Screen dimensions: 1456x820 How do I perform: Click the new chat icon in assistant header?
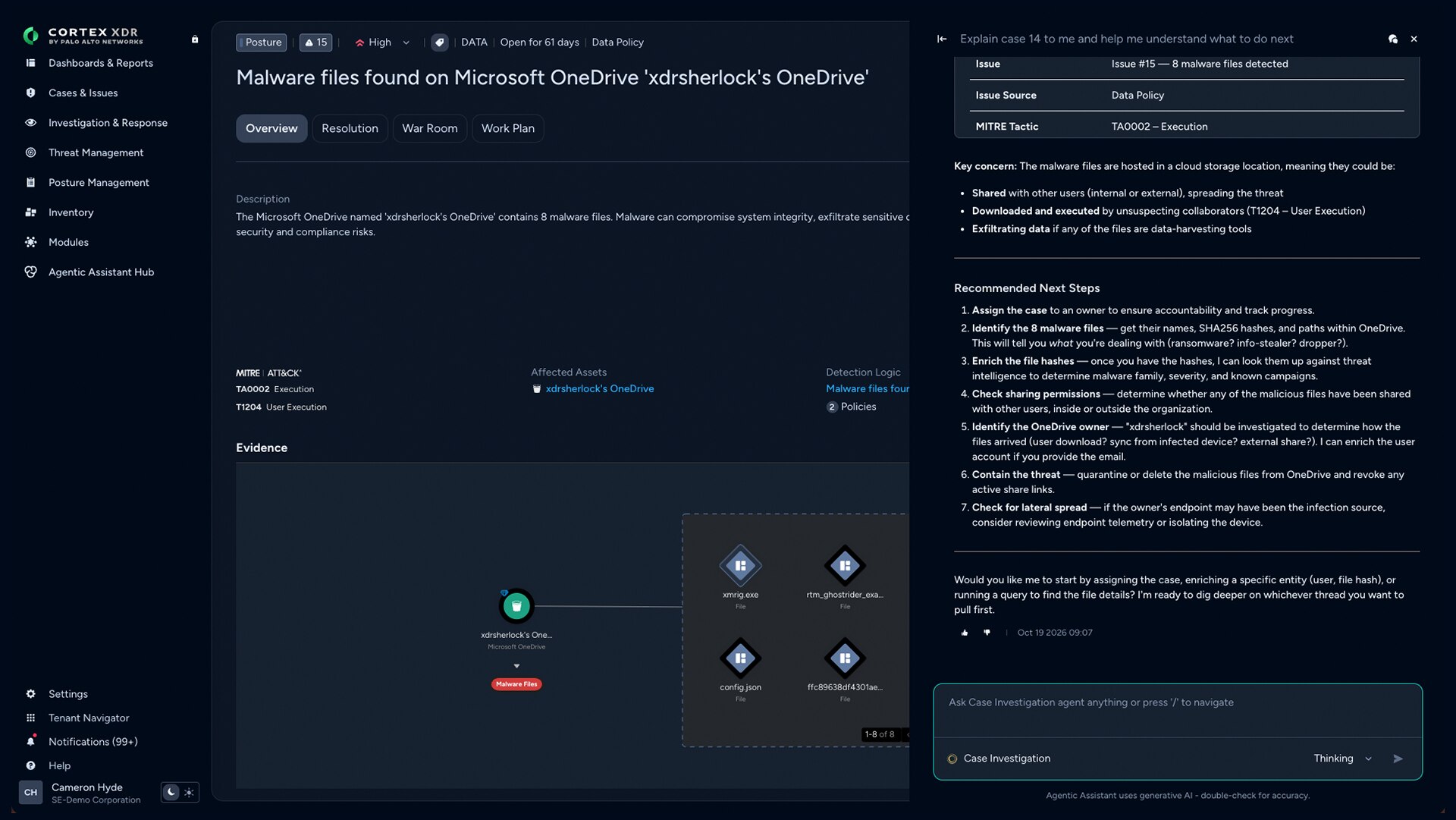pyautogui.click(x=1393, y=39)
